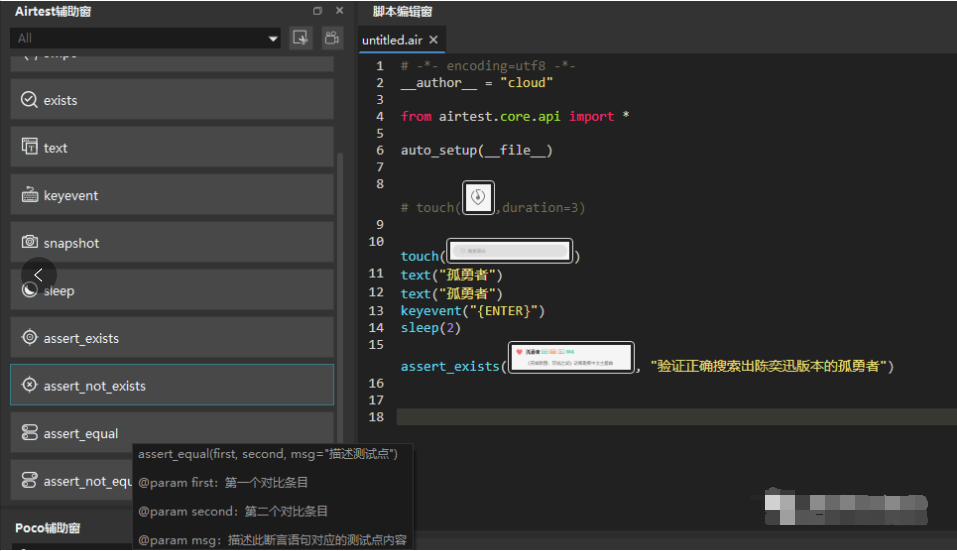Image resolution: width=957 pixels, height=551 pixels.
Task: Click text("孤勇者") on line 12
Action: point(451,294)
